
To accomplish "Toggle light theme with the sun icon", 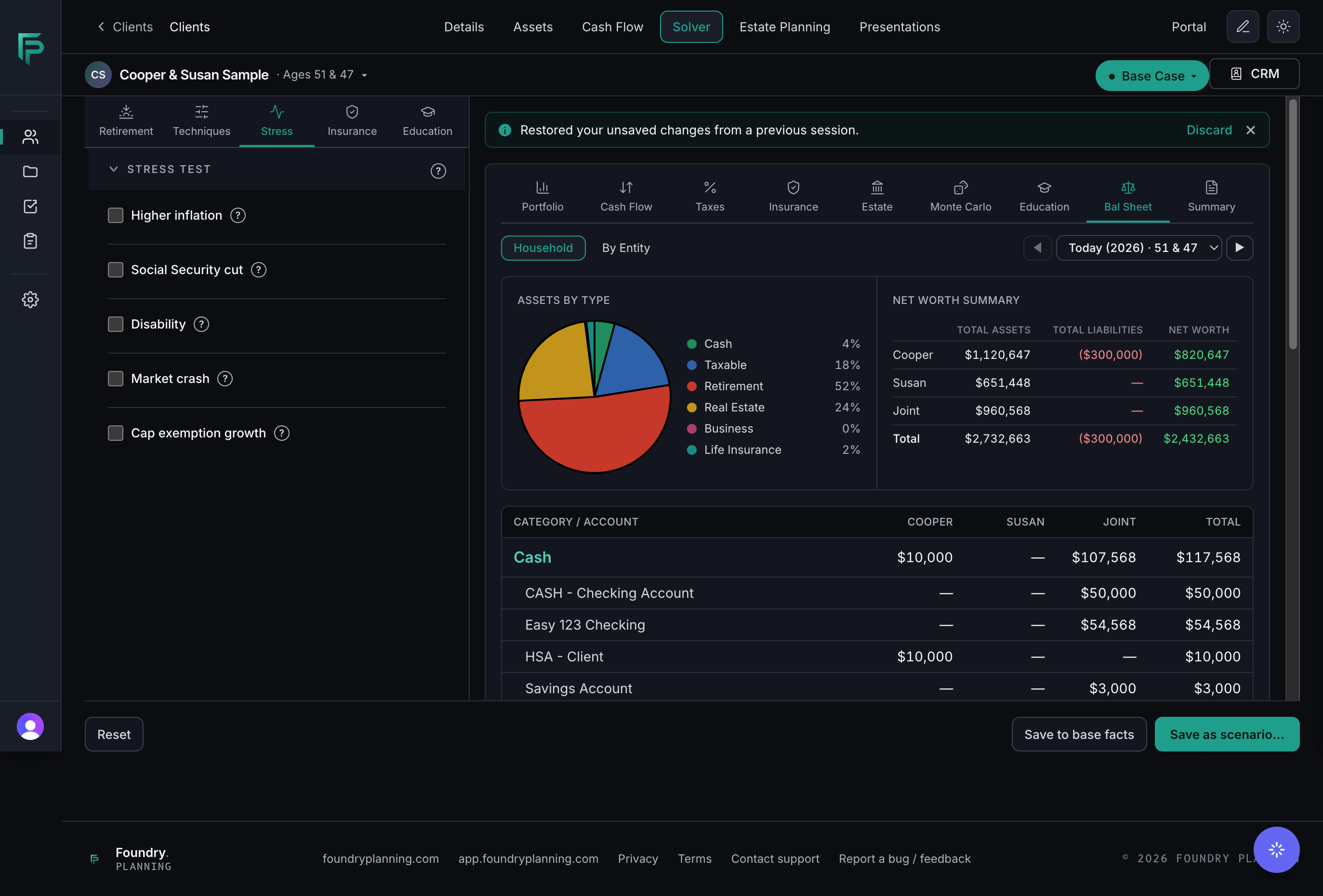I will click(1283, 27).
